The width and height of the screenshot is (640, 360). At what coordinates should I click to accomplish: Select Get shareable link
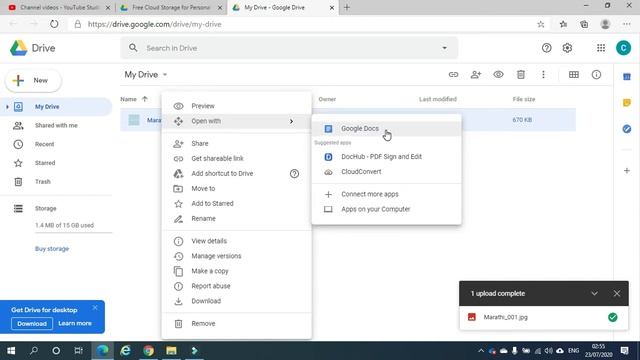coord(236,159)
